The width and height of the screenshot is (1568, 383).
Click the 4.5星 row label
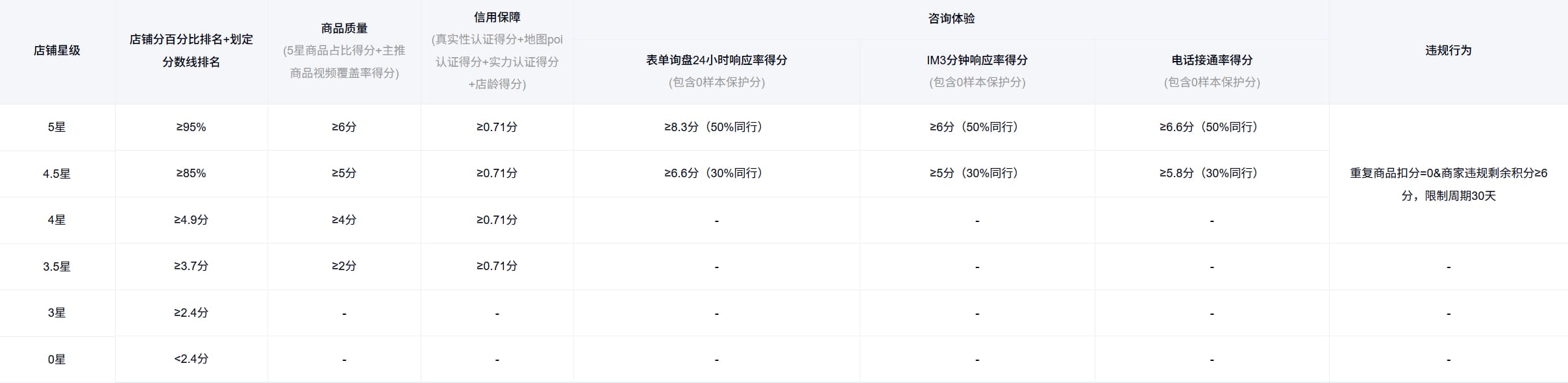tap(57, 174)
